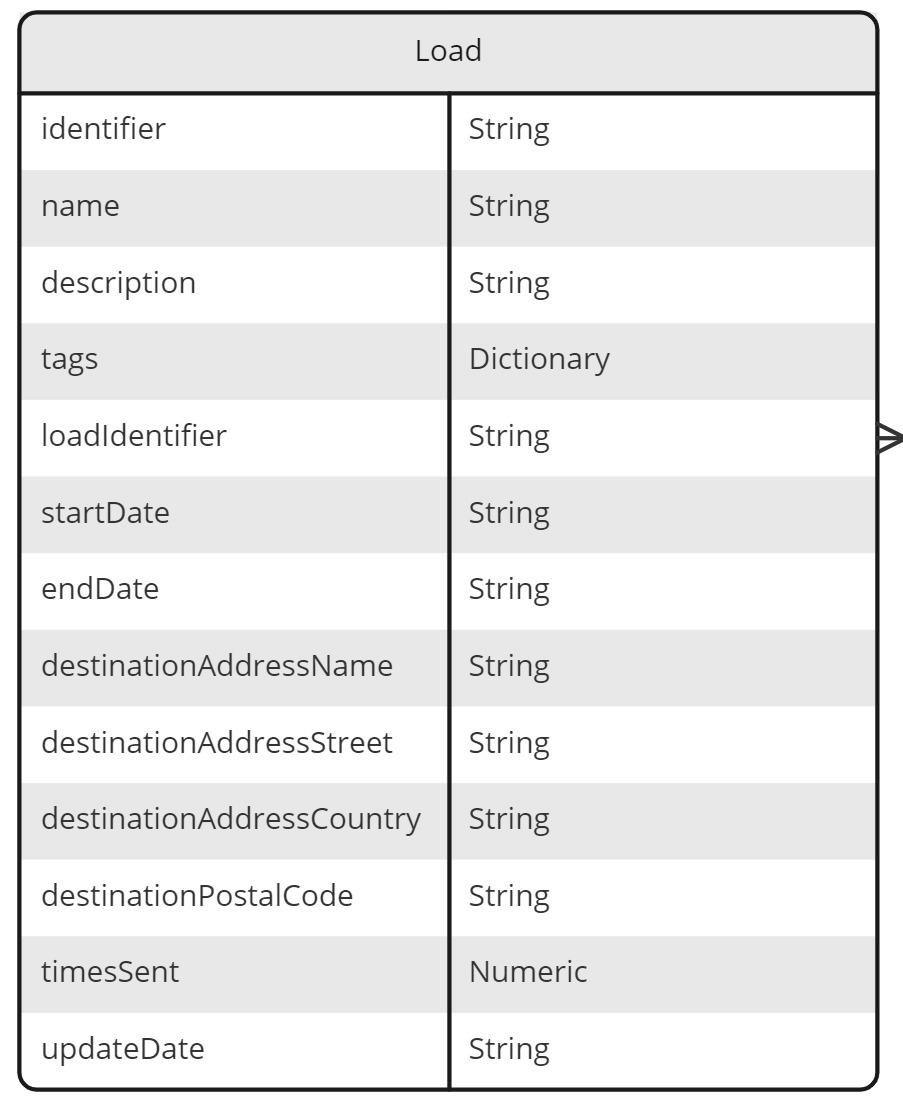903x1106 pixels.
Task: Click the endDate field cell
Action: coord(234,591)
